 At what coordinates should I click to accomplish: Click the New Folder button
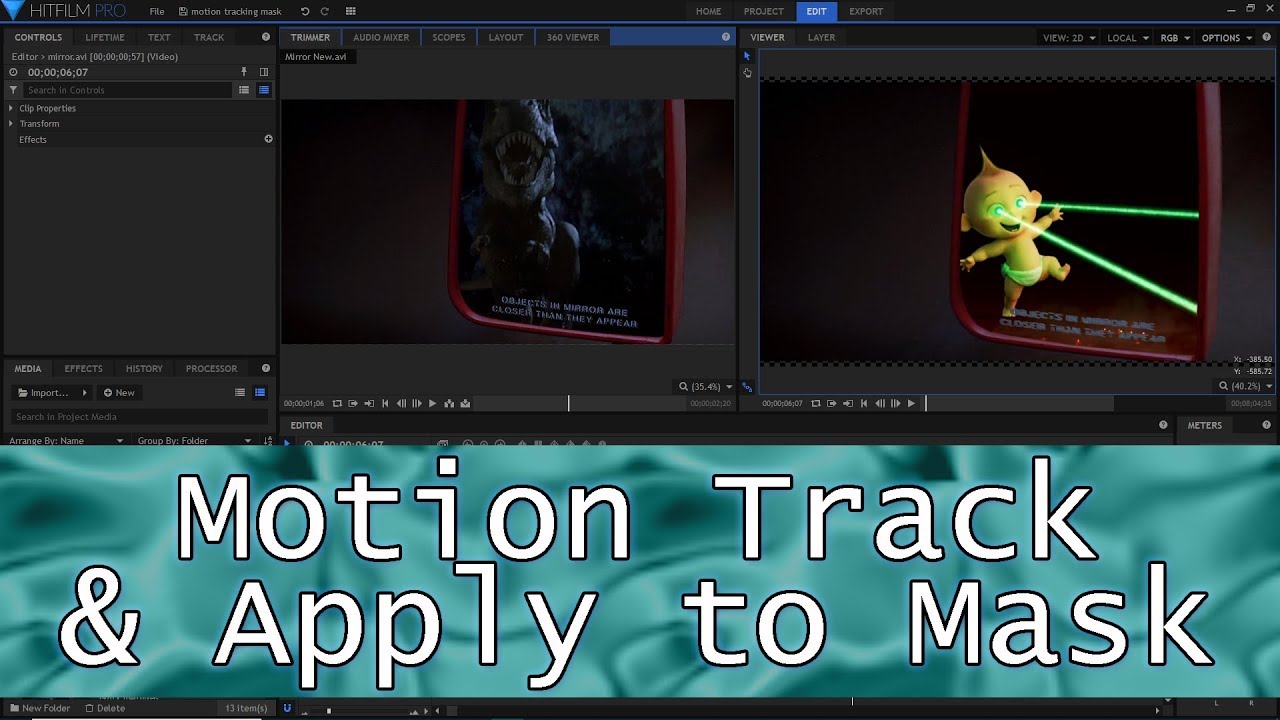[40, 708]
